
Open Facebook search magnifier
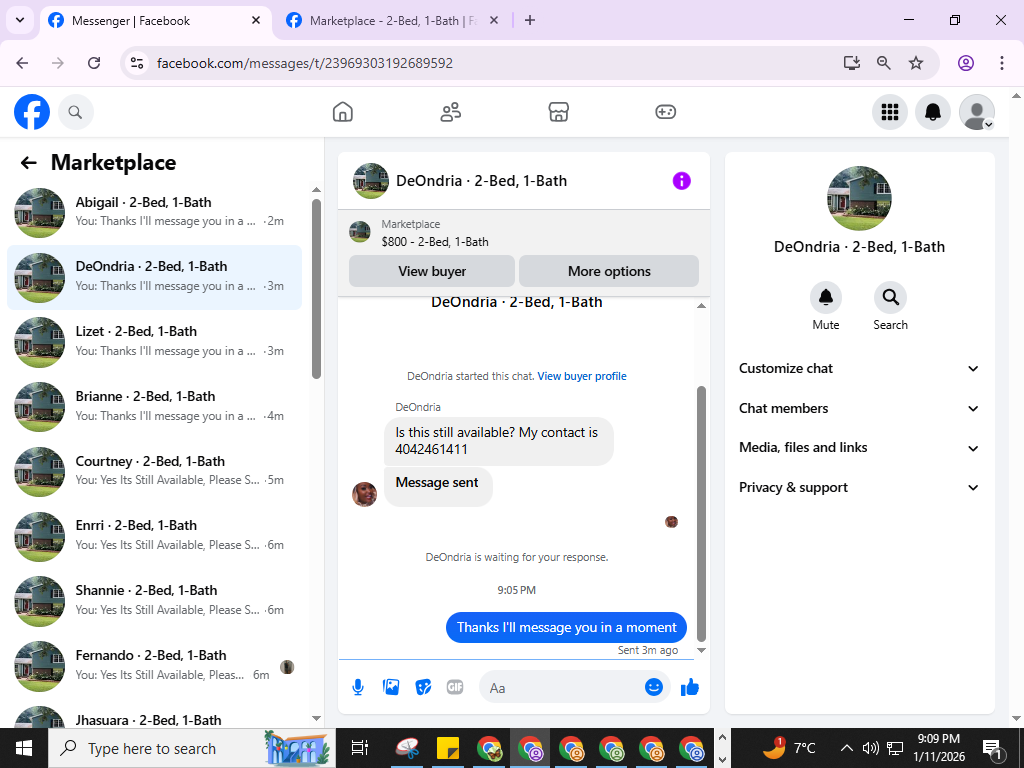pyautogui.click(x=76, y=112)
